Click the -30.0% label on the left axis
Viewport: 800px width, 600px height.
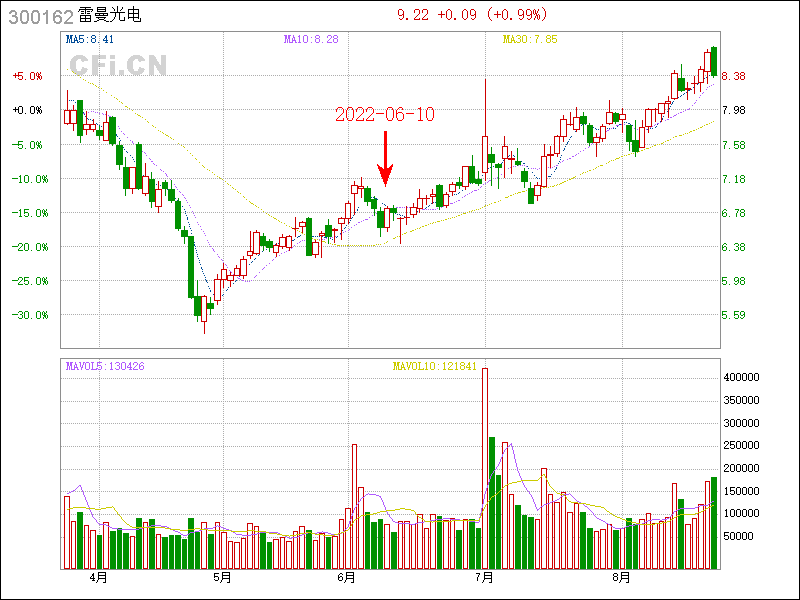(x=27, y=315)
